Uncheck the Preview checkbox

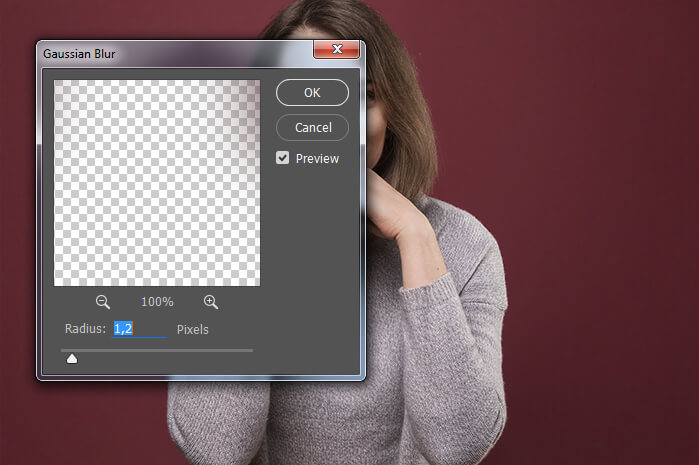coord(282,158)
